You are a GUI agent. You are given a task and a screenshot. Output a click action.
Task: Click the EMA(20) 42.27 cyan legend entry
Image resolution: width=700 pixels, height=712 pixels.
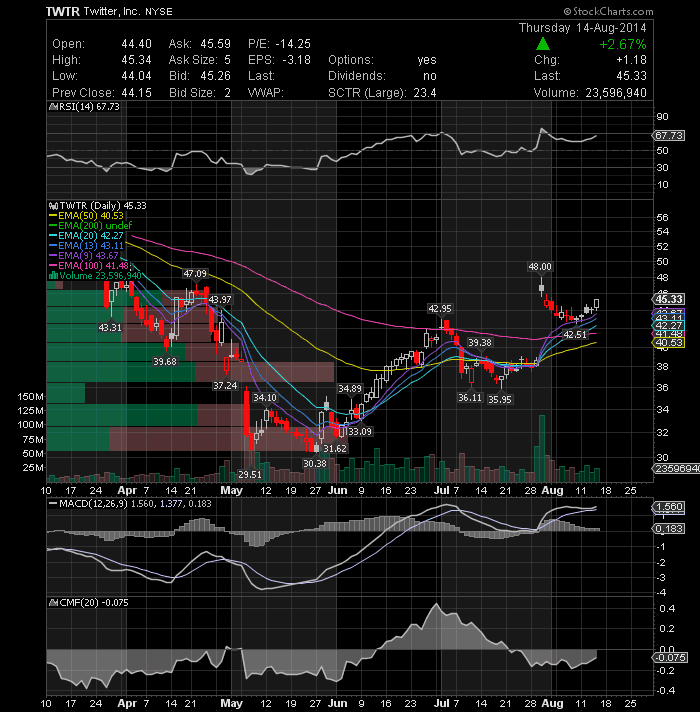pos(86,236)
